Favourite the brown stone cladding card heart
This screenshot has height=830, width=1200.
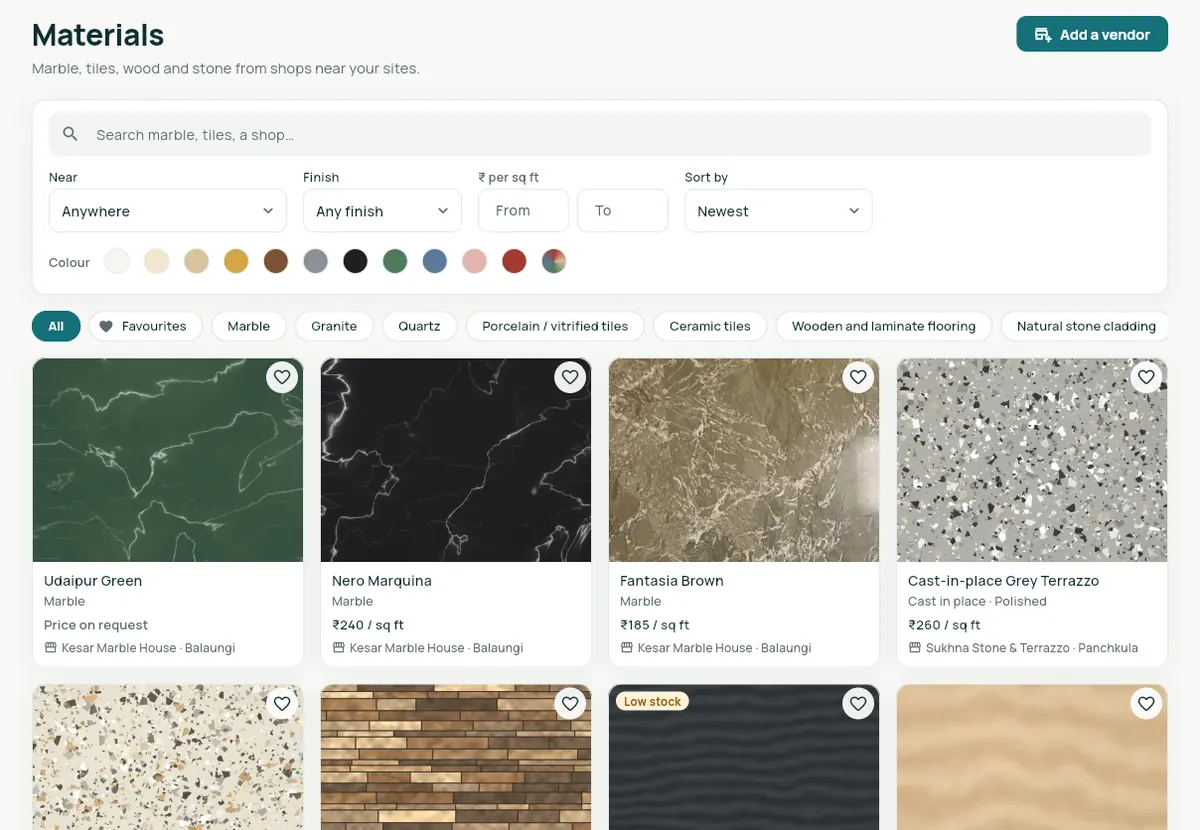tap(570, 704)
